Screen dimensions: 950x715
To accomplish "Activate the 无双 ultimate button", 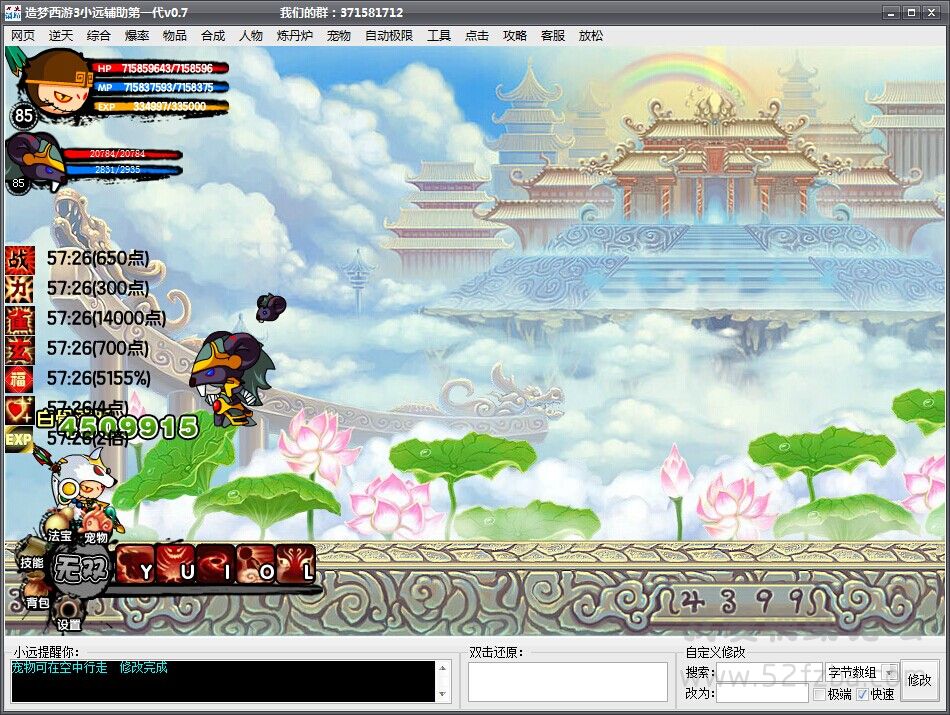I will (x=81, y=568).
